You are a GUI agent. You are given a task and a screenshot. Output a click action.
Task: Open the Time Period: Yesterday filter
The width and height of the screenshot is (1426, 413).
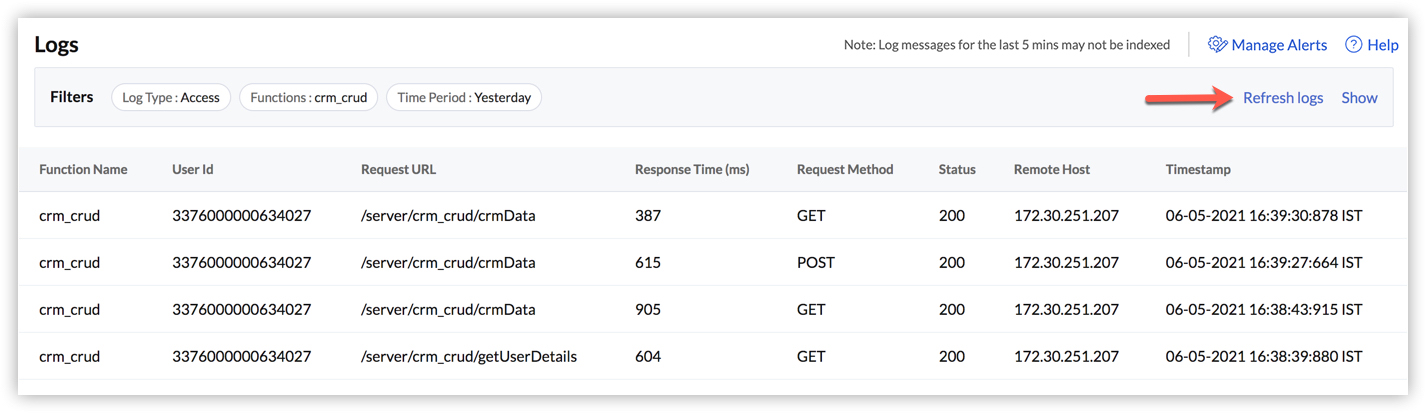tap(464, 98)
